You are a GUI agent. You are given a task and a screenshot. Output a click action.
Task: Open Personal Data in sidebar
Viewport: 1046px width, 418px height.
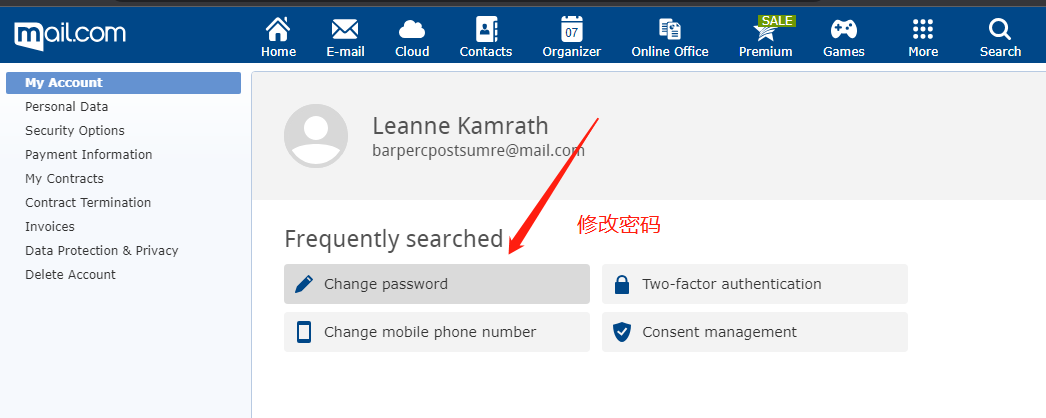(67, 107)
